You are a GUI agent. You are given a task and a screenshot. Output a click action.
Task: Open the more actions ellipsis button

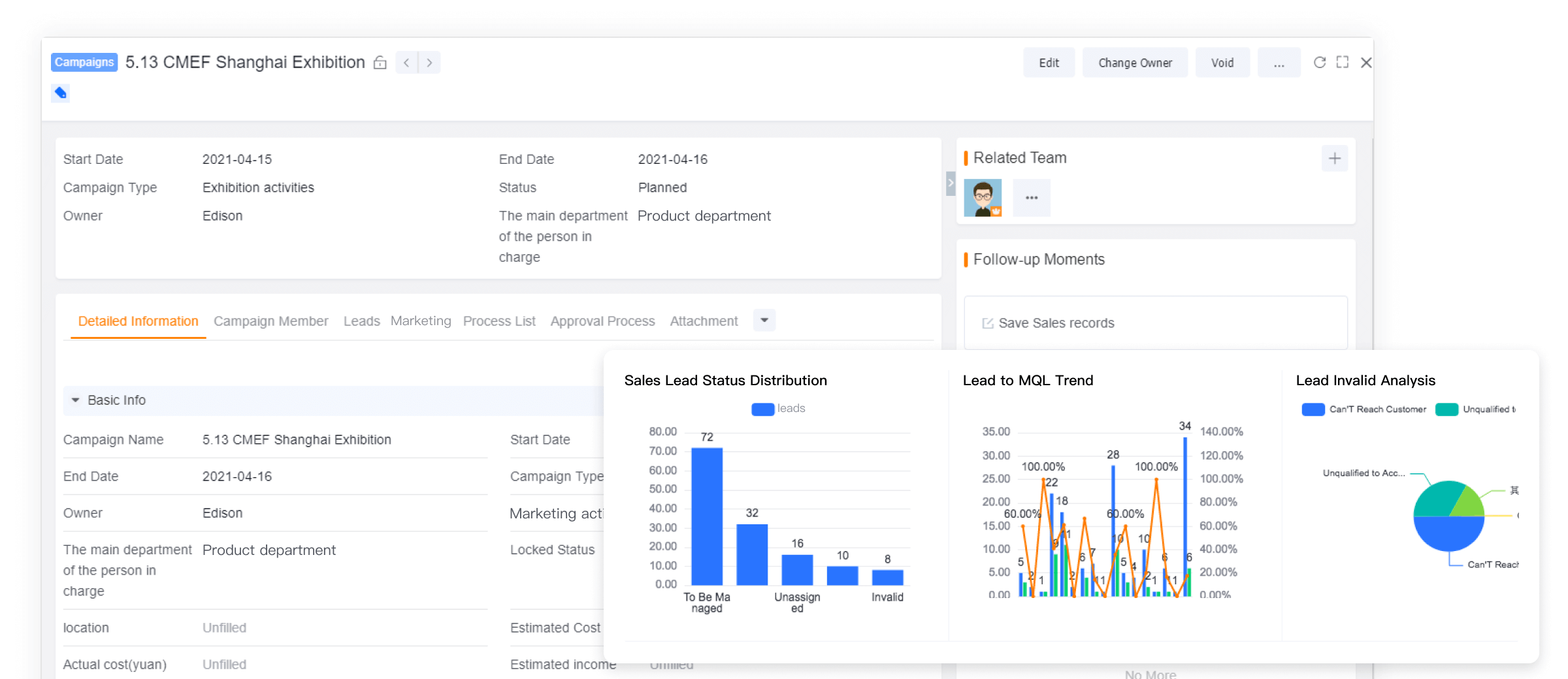(x=1279, y=63)
